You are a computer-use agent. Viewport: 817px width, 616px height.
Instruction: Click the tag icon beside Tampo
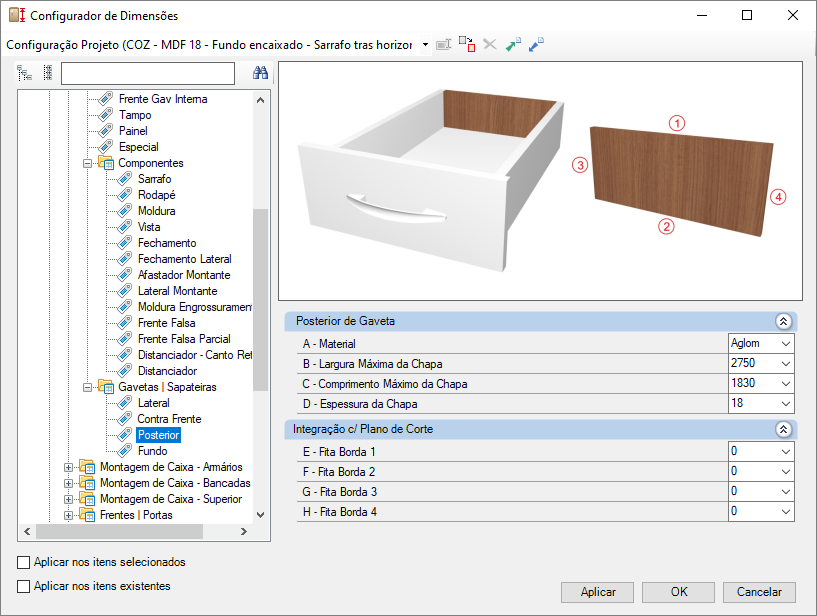tap(106, 115)
